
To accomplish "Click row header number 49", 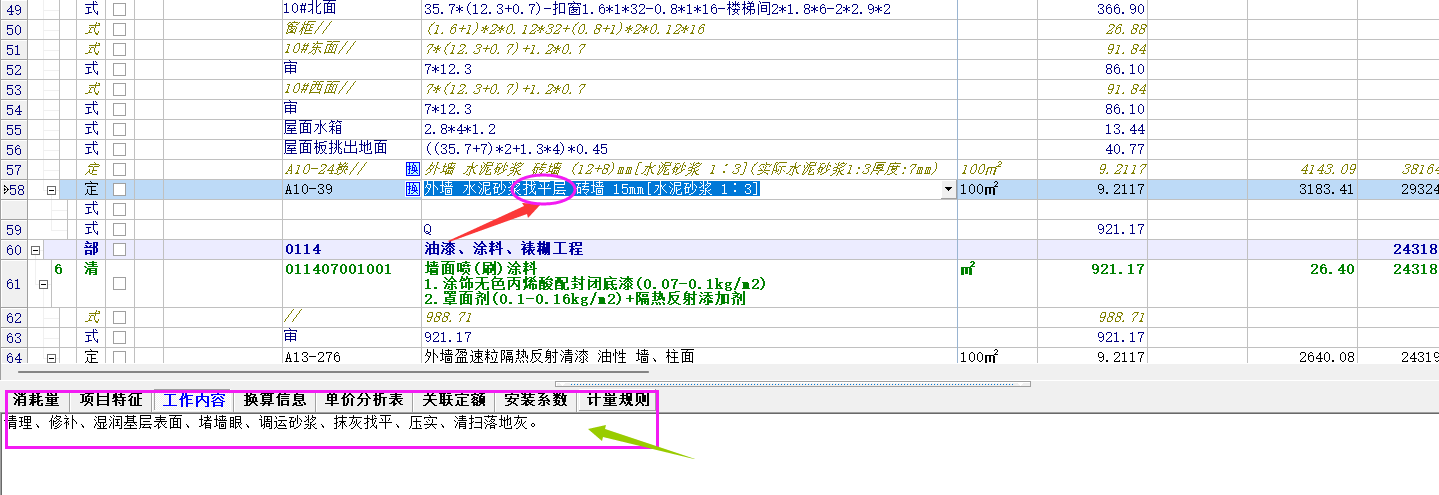I will point(13,9).
